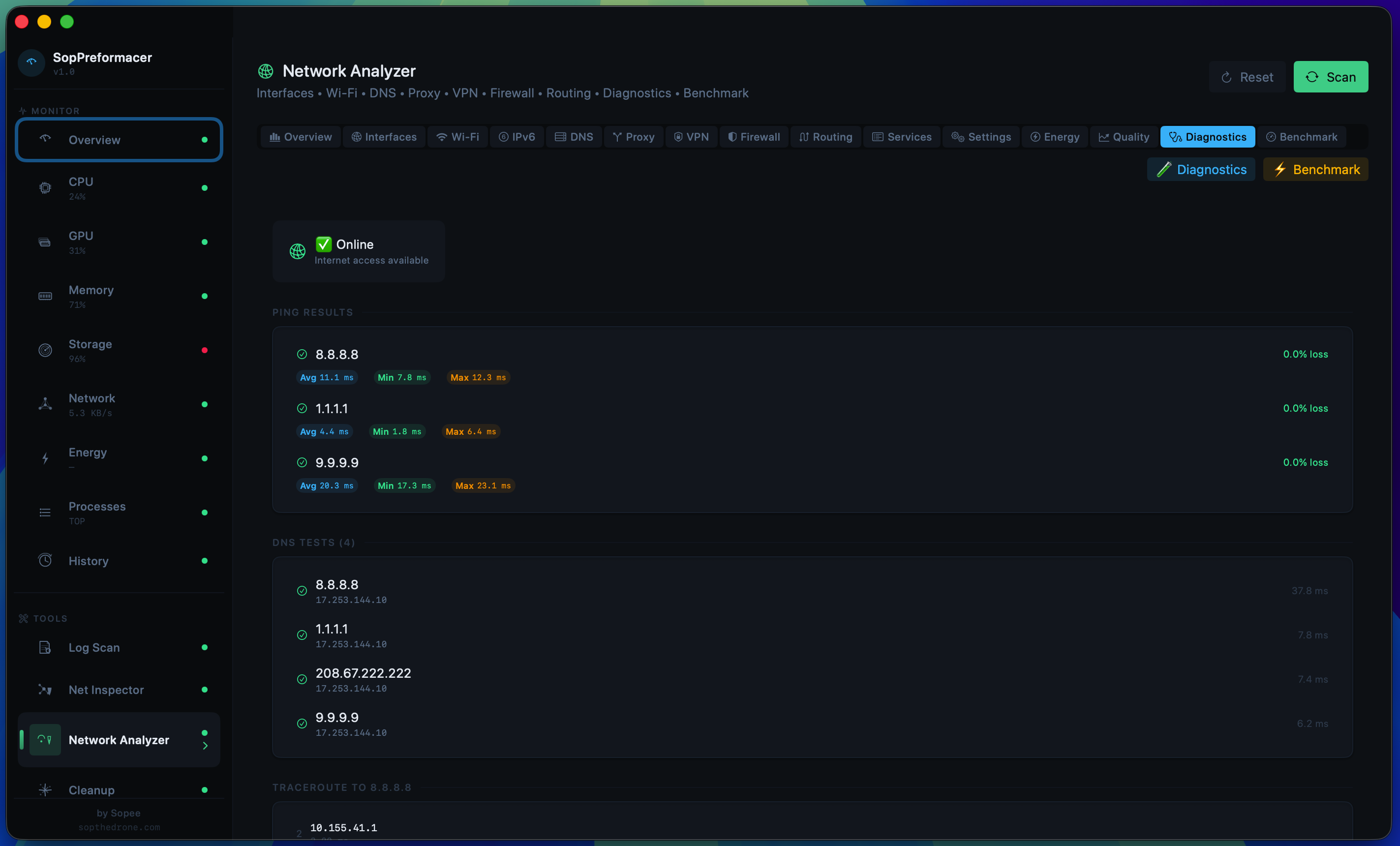The width and height of the screenshot is (1400, 846).
Task: Click the History clock icon
Action: coord(45,560)
